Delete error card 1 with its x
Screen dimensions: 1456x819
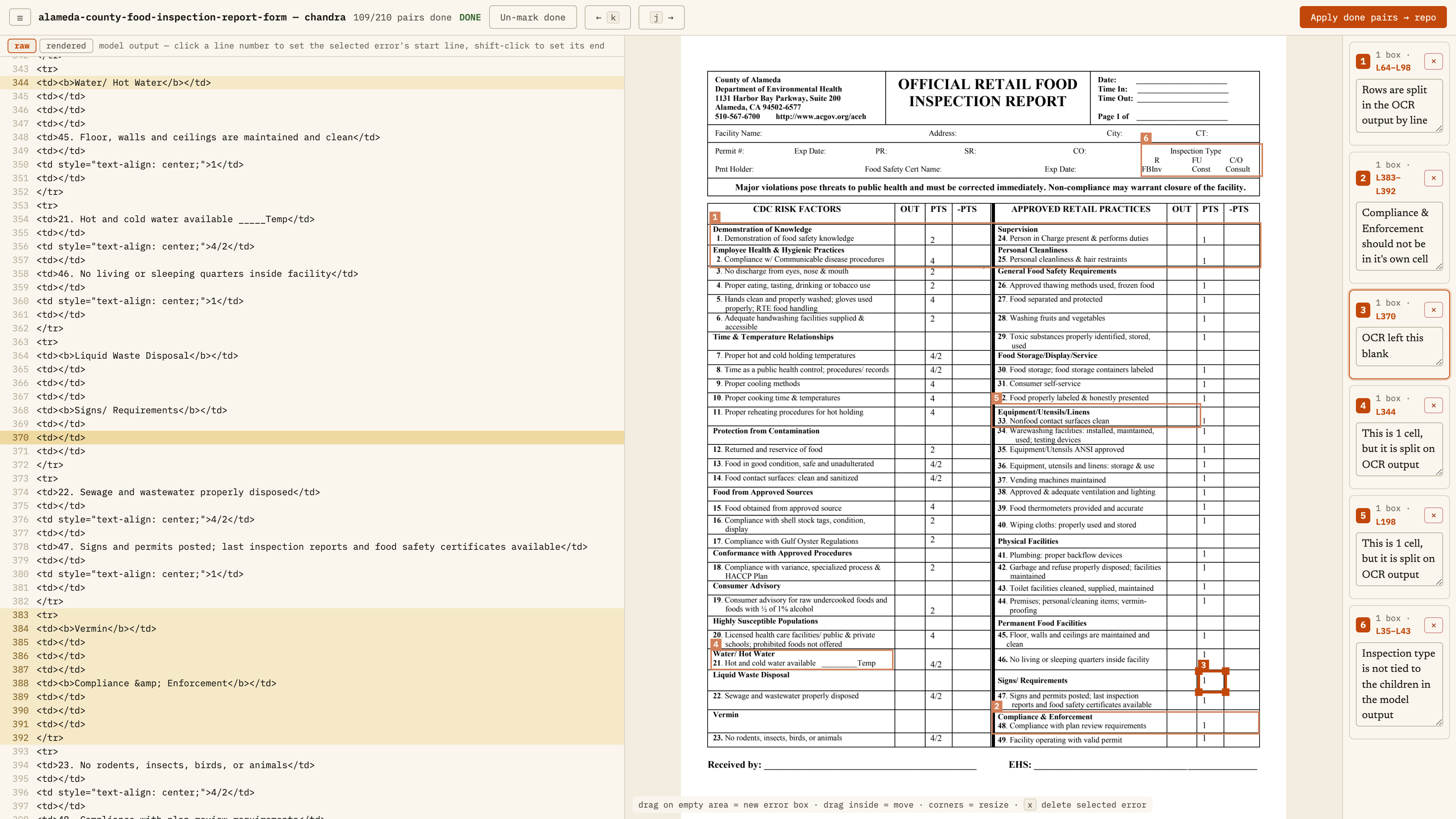click(1433, 61)
